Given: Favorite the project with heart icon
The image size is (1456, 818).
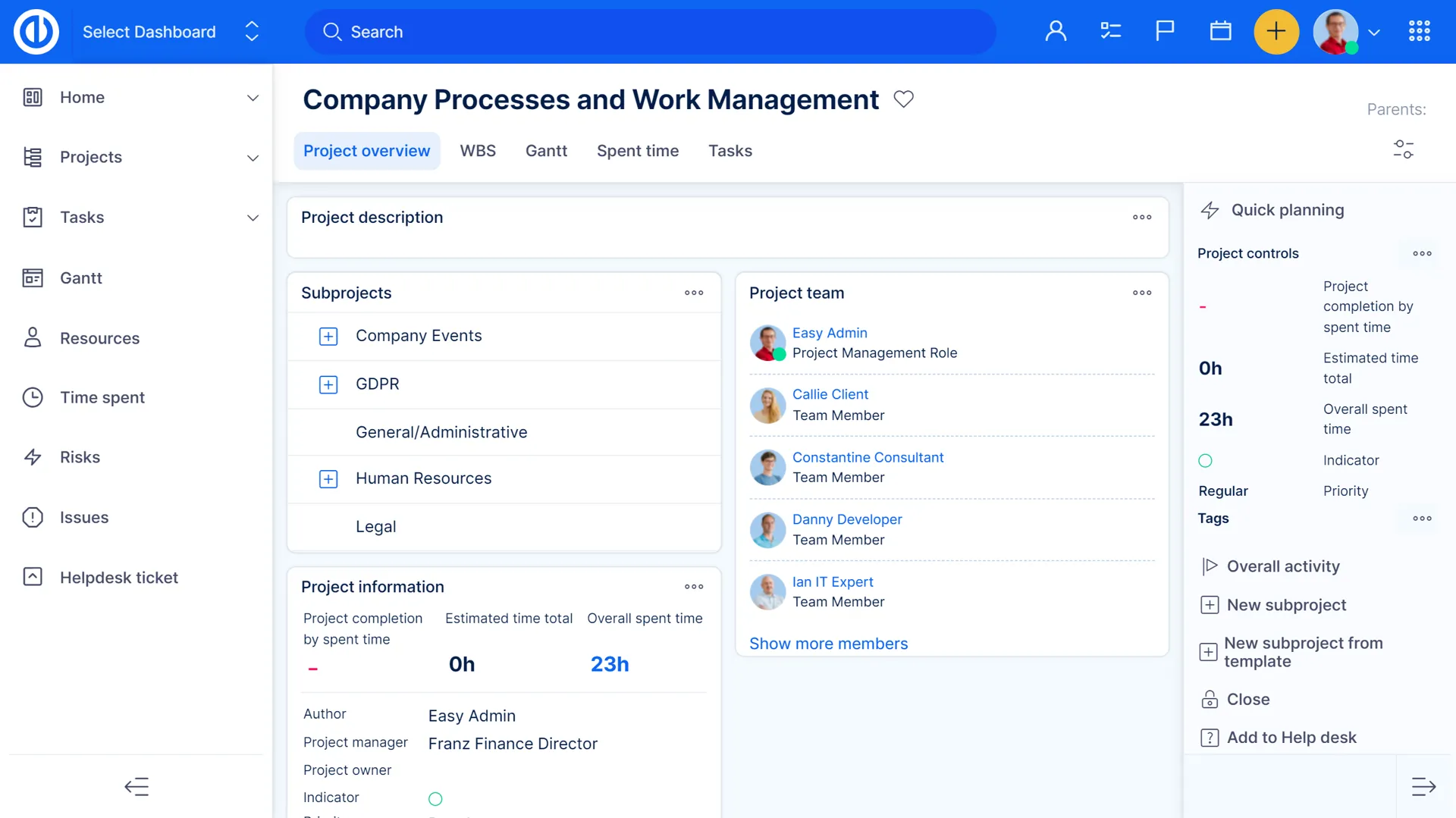Looking at the screenshot, I should coord(903,99).
